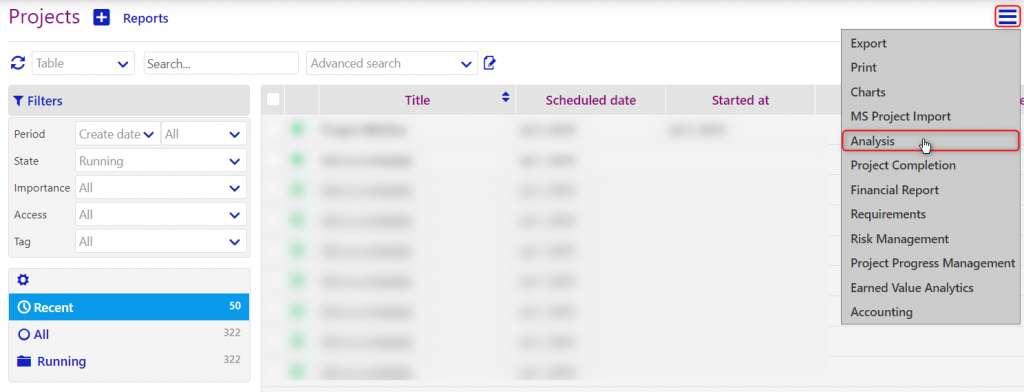Screen dimensions: 1024x392
Task: Open Risk Management menu item
Action: point(930,238)
